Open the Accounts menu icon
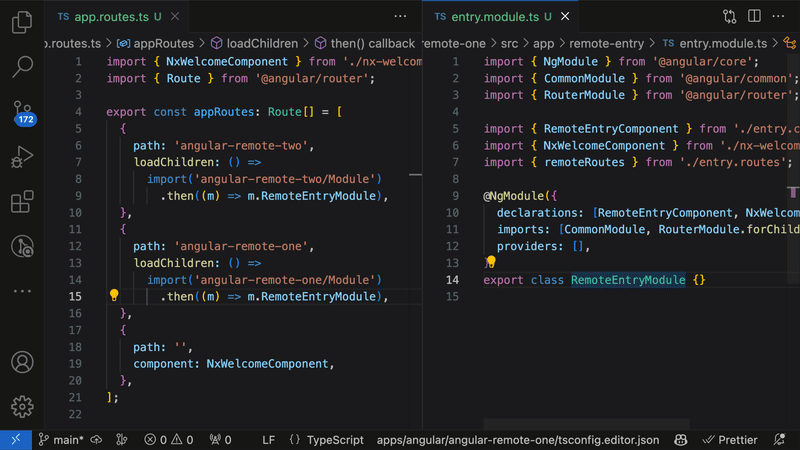The height and width of the screenshot is (450, 800). (21, 362)
